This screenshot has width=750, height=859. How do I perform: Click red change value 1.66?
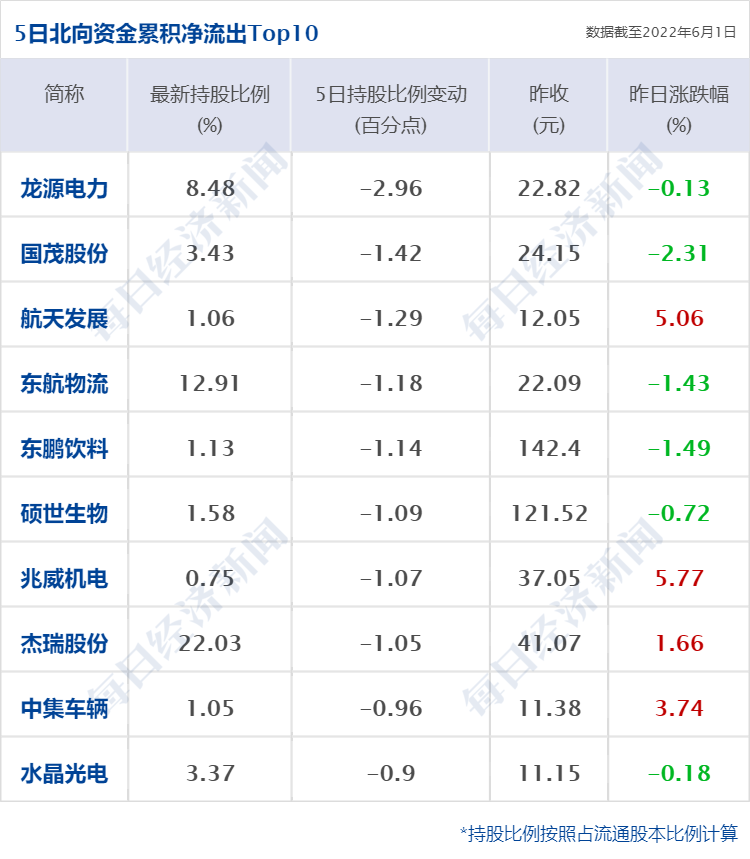(x=679, y=643)
